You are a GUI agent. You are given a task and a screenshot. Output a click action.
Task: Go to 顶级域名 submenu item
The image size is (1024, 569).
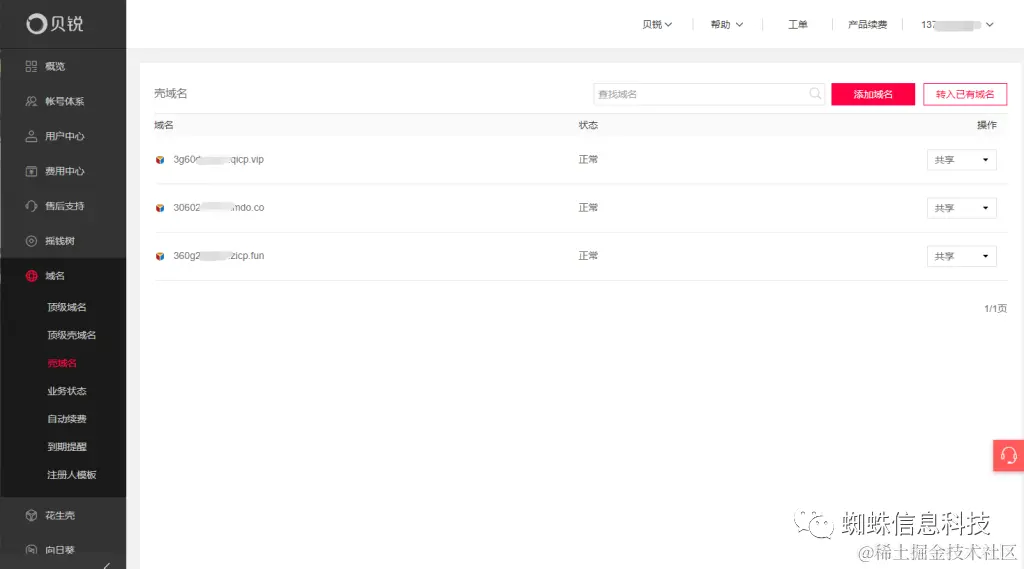pyautogui.click(x=67, y=307)
